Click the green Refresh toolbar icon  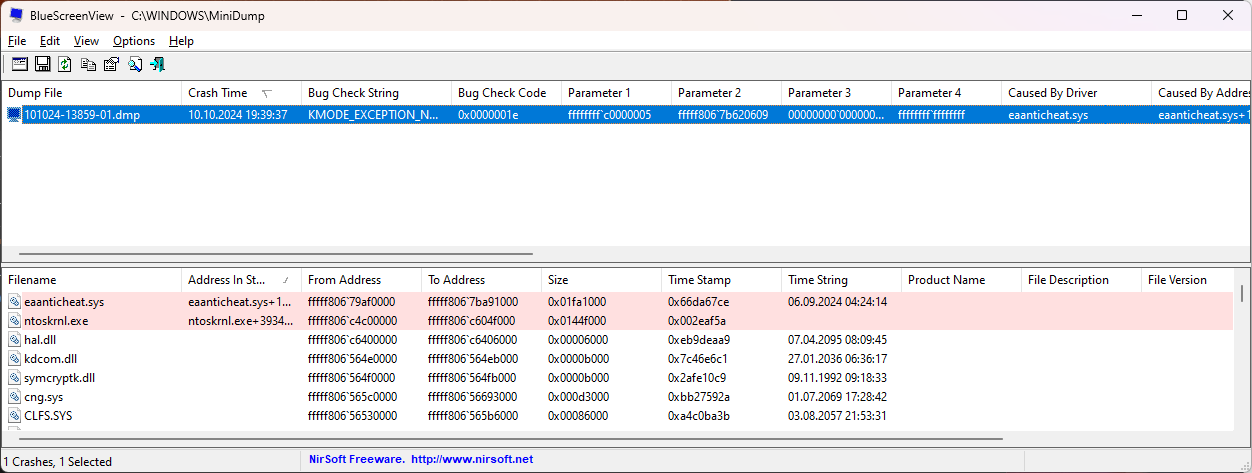65,64
